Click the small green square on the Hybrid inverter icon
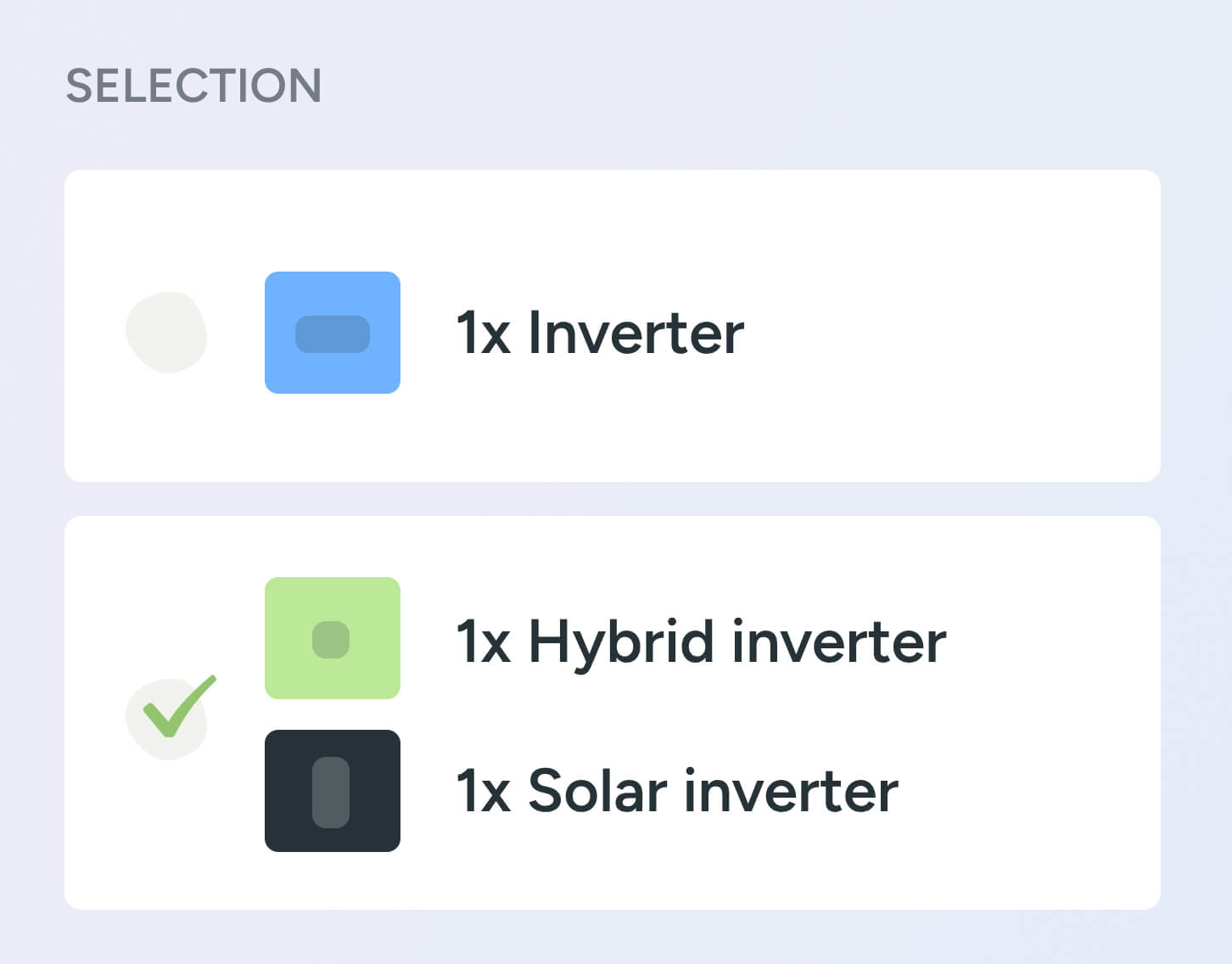The image size is (1232, 964). (333, 638)
